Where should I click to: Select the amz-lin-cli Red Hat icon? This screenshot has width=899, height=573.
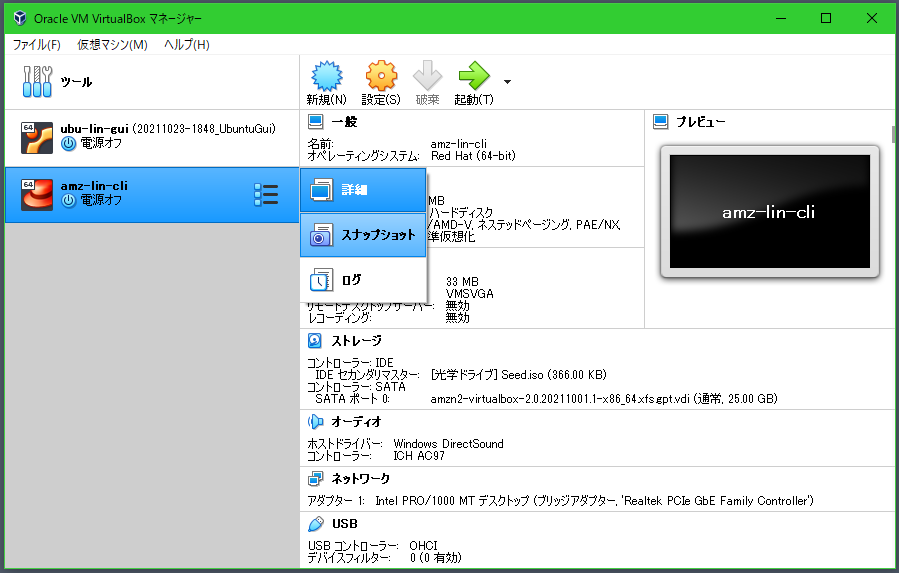[37, 194]
